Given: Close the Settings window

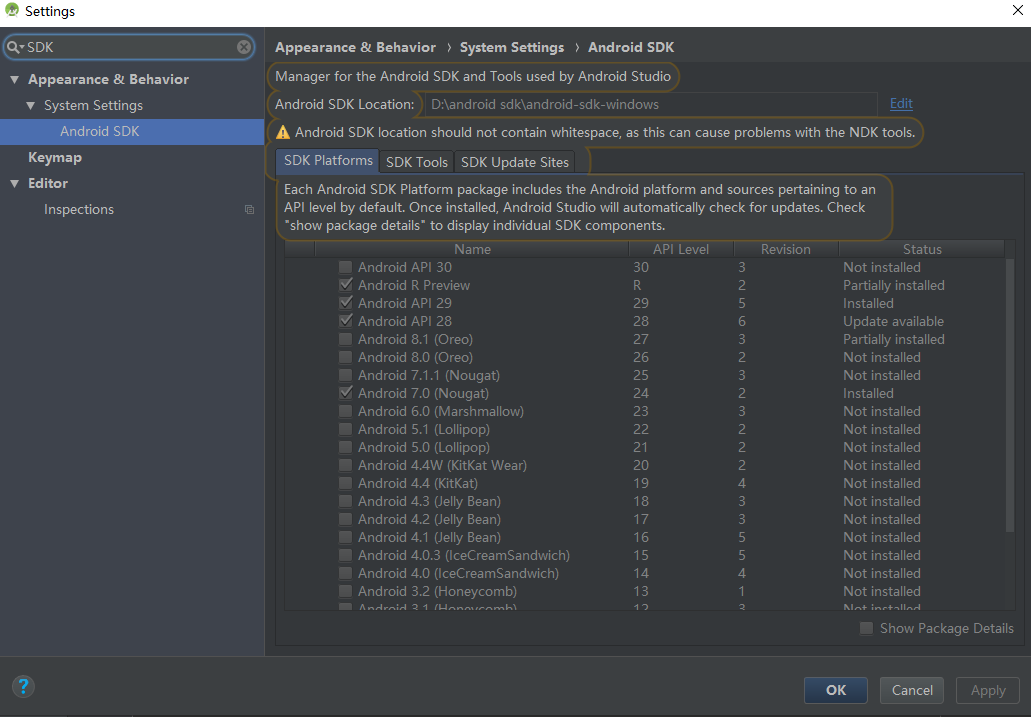Looking at the screenshot, I should [1017, 11].
